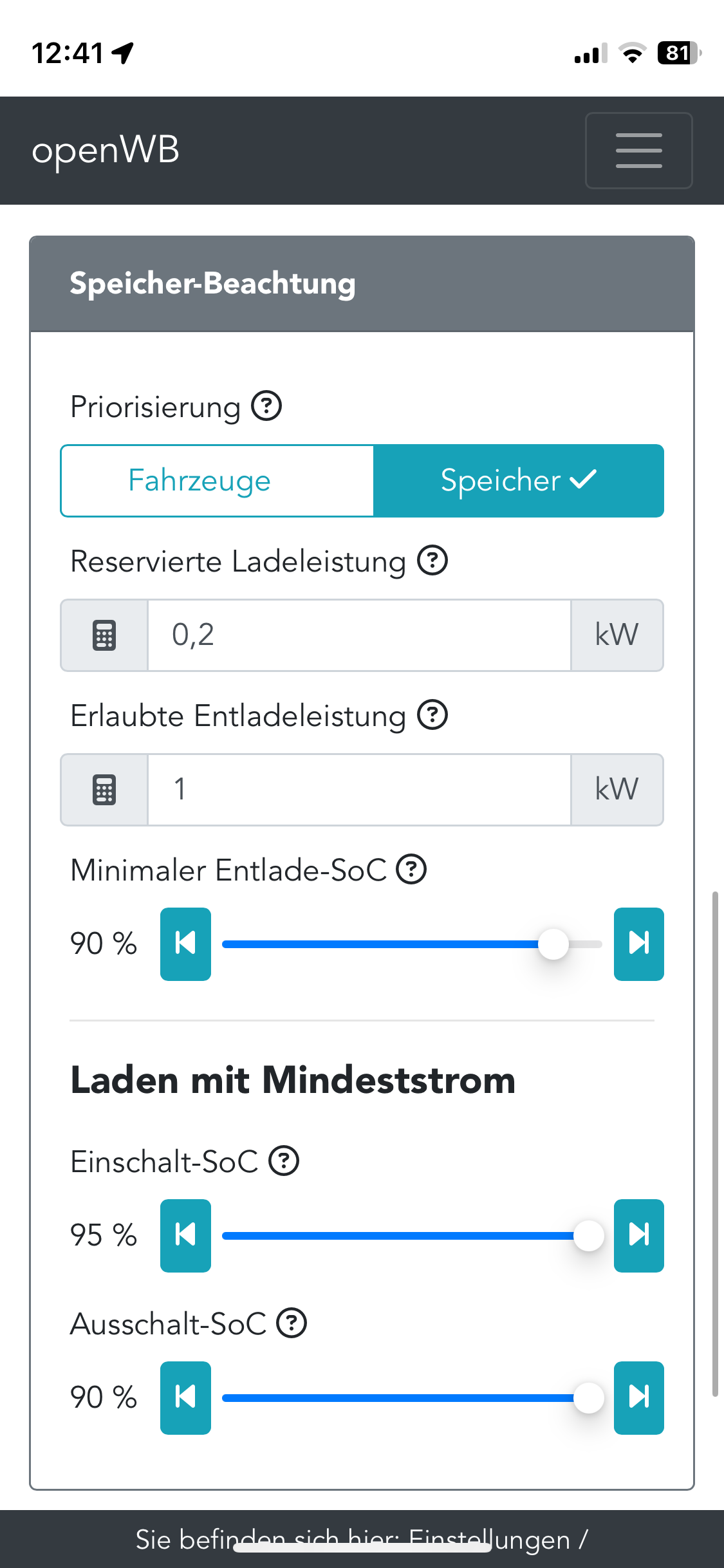Show help for Ausschalt-SoC

coord(292,1323)
